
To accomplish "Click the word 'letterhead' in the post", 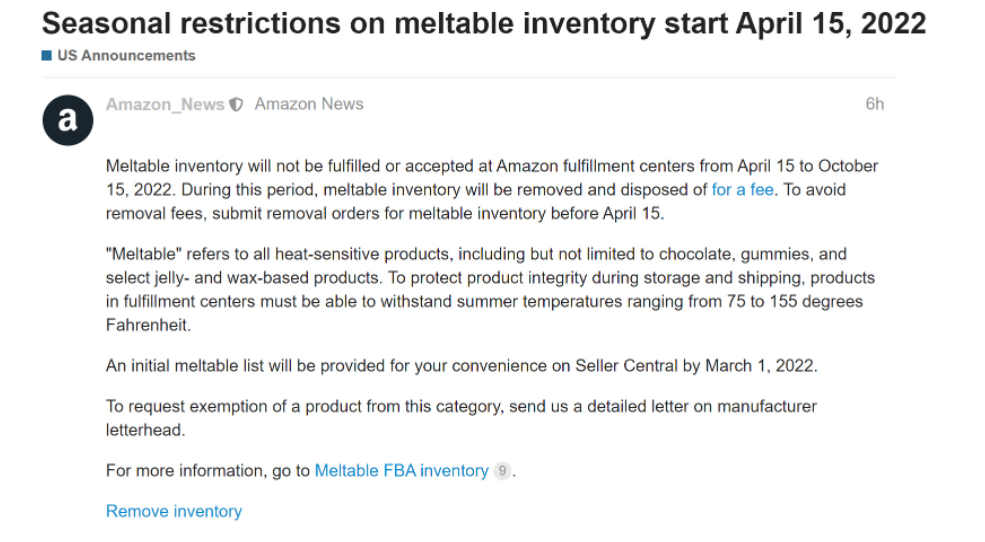I will pos(145,430).
